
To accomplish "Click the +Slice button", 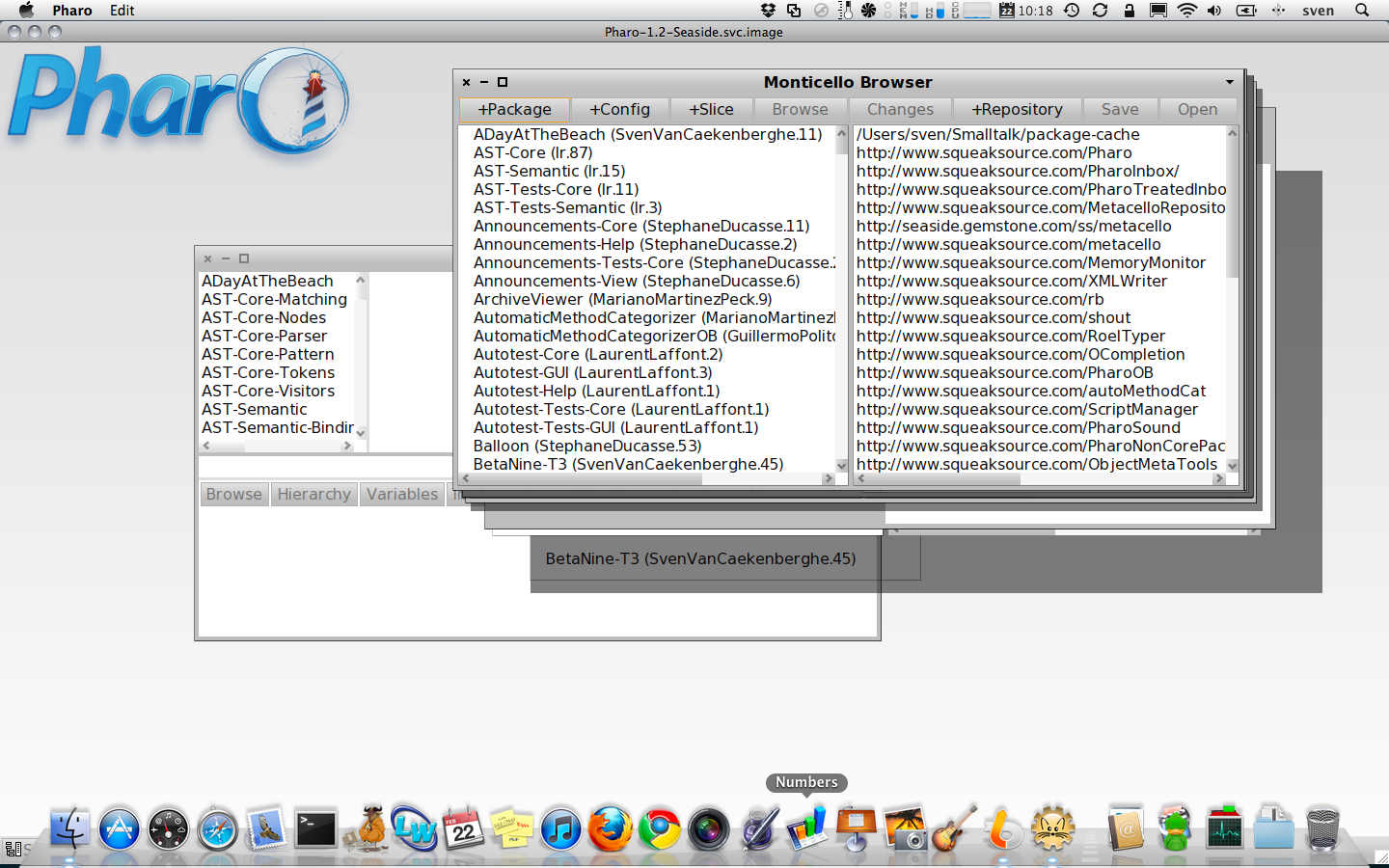I will pos(711,110).
